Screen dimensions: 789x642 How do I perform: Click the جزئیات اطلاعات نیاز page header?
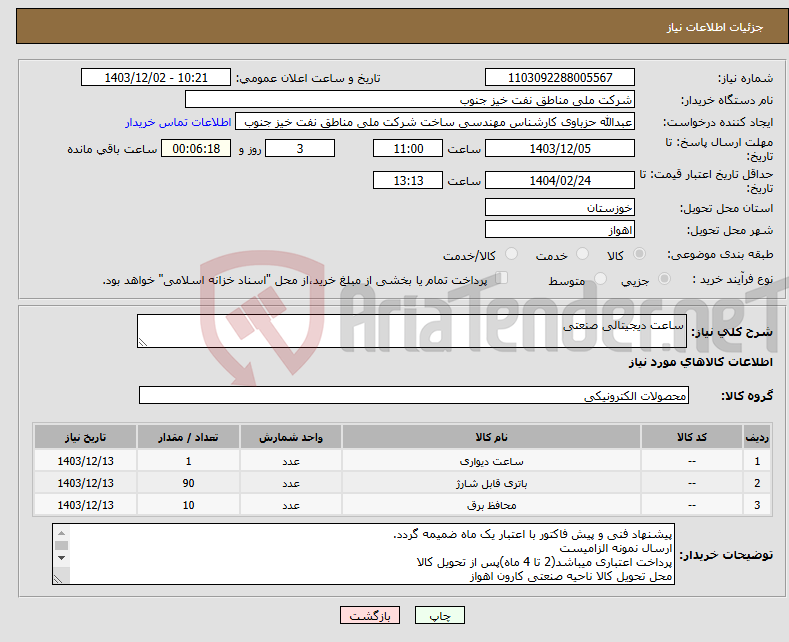[715, 27]
